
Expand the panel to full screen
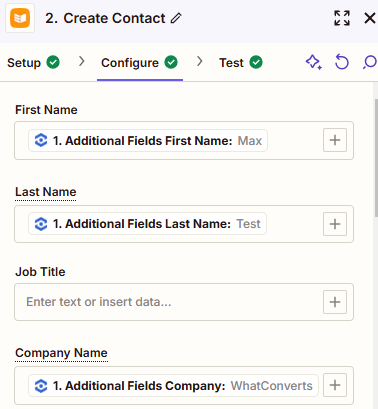pos(342,18)
